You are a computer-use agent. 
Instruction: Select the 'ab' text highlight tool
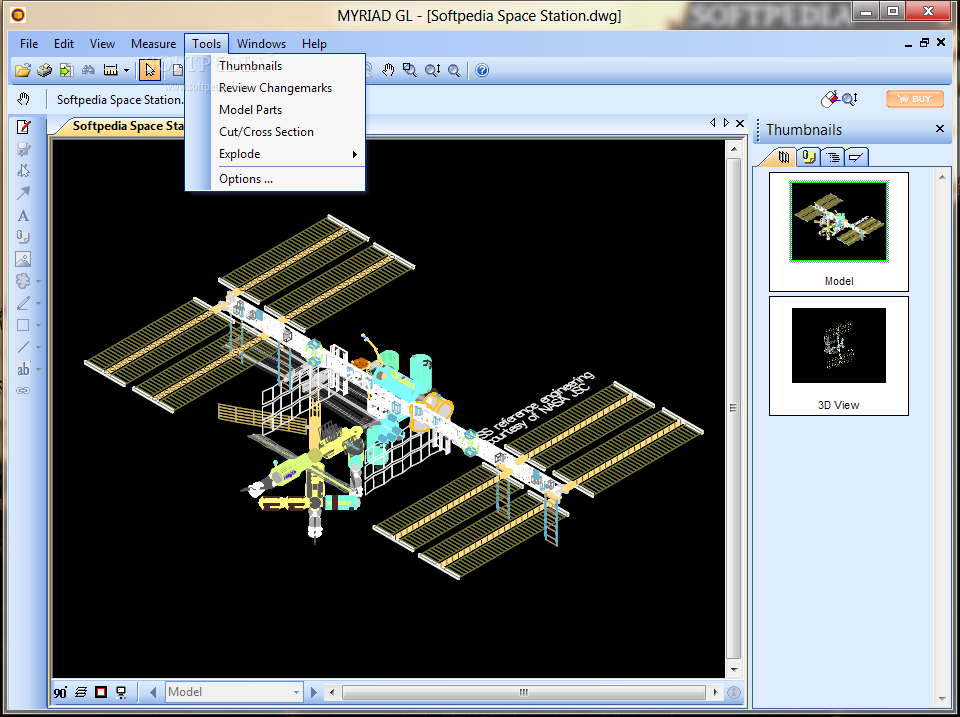point(23,369)
